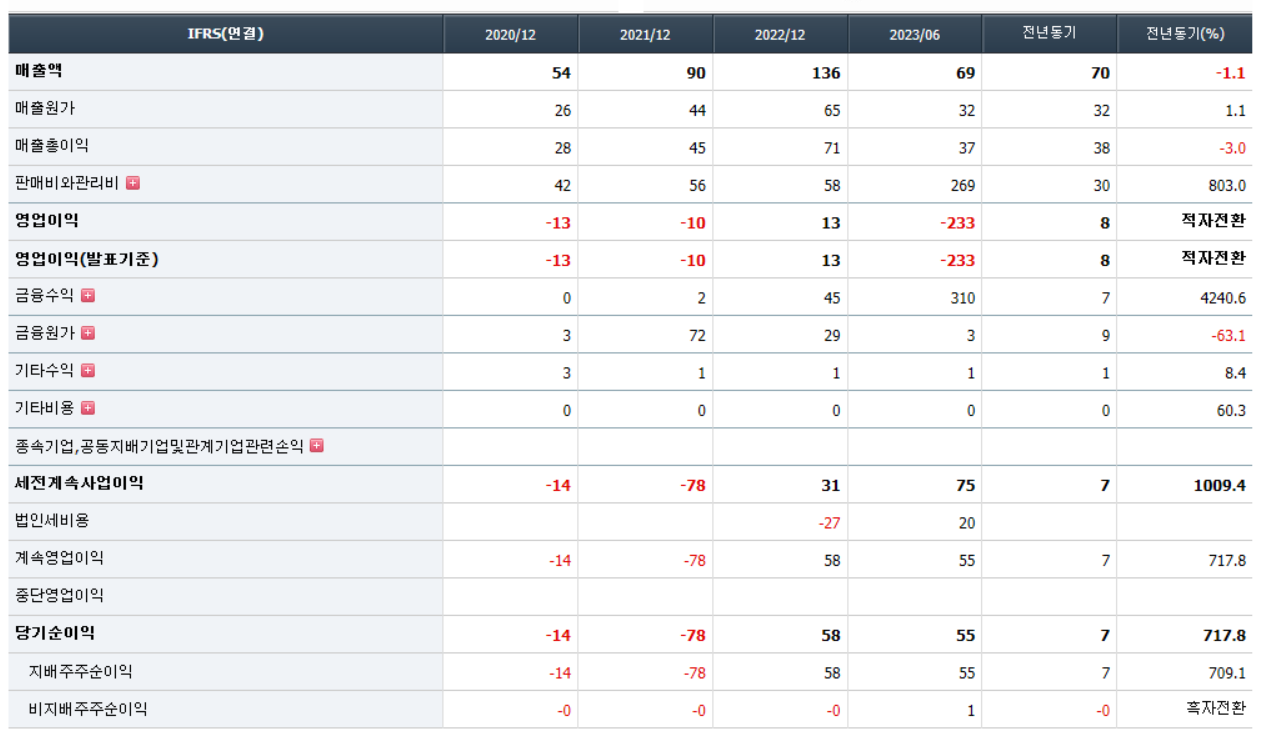Click the 흑자전환 cell
This screenshot has width=1261, height=741.
(x=1216, y=709)
